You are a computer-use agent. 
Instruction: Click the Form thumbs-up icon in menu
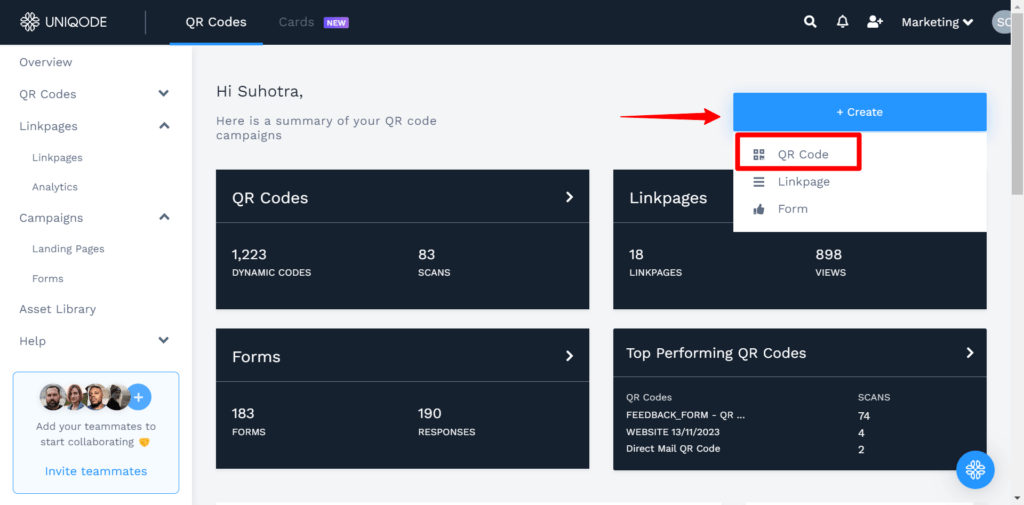(759, 209)
